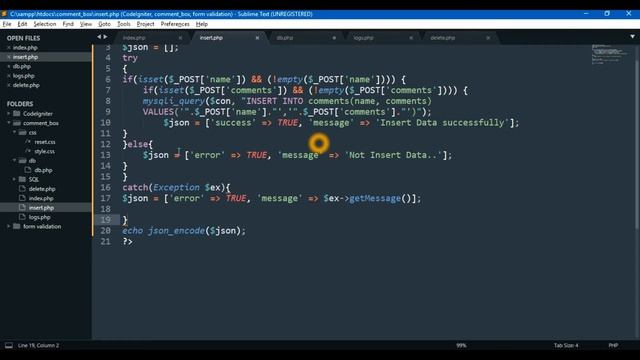Close the insert.php tab

click(257, 38)
